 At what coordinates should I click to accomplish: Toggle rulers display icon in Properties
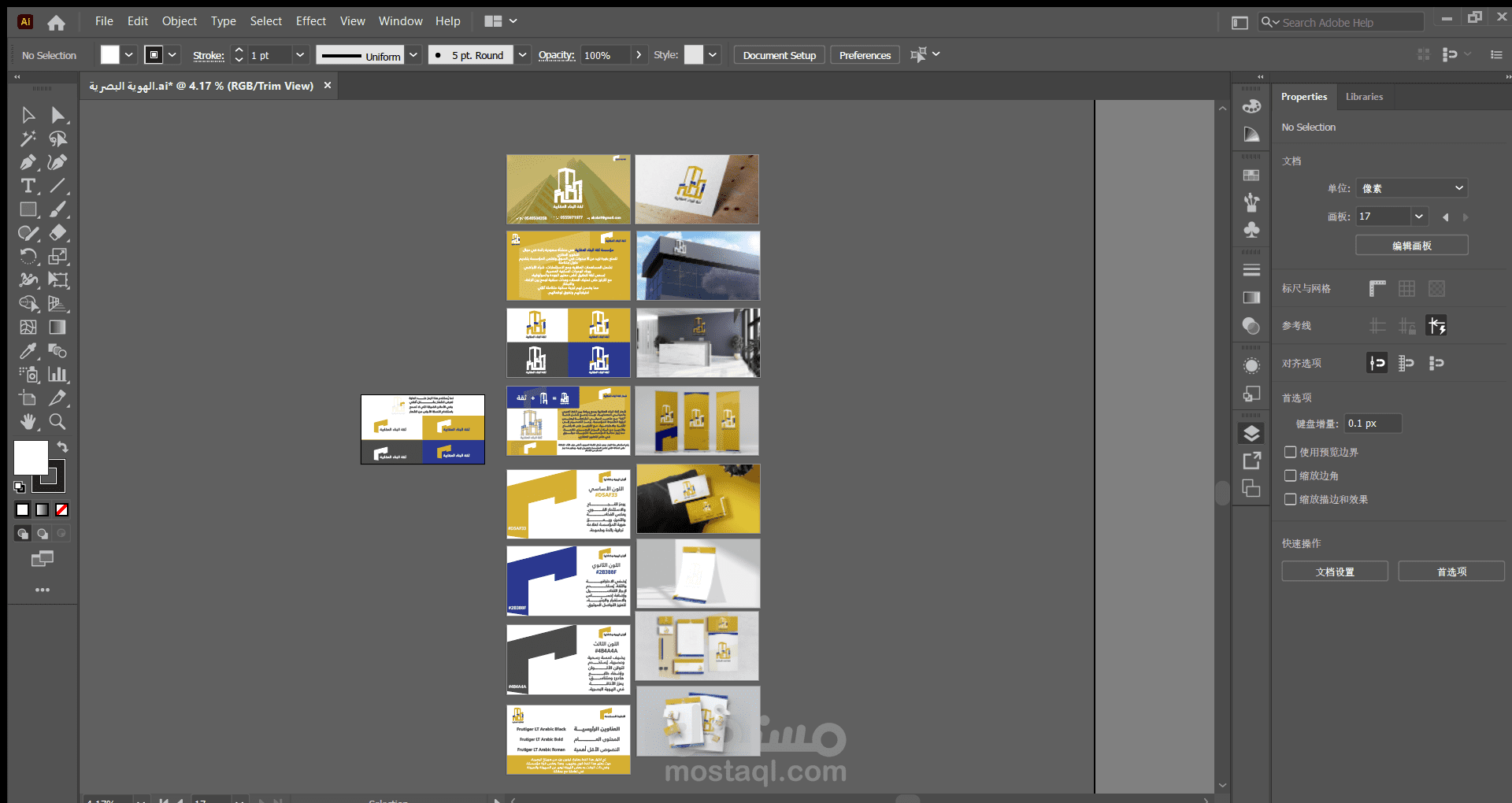click(x=1377, y=289)
